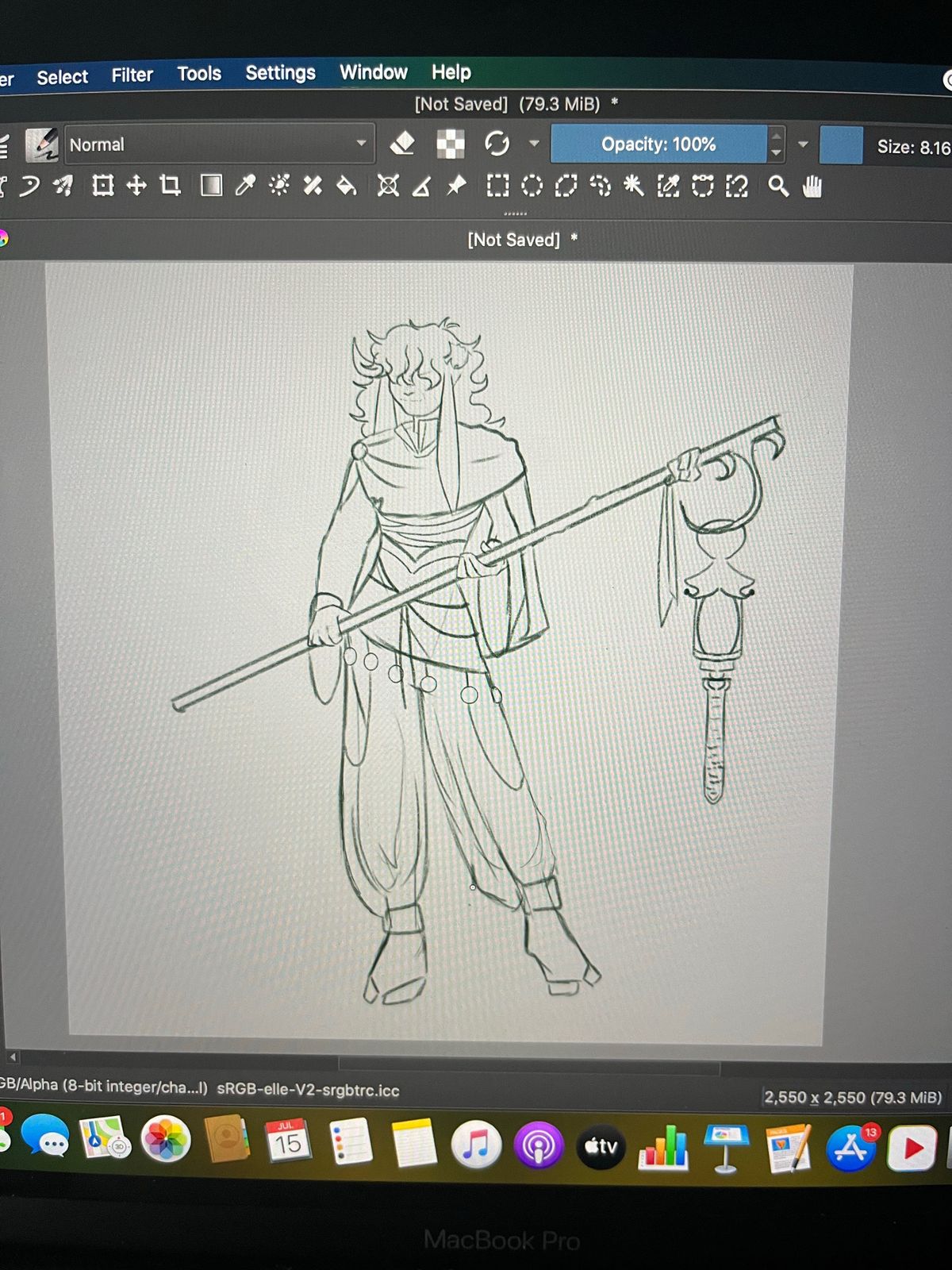The width and height of the screenshot is (952, 1270).
Task: Select the Smart Patch tool
Action: pyautogui.click(x=313, y=186)
